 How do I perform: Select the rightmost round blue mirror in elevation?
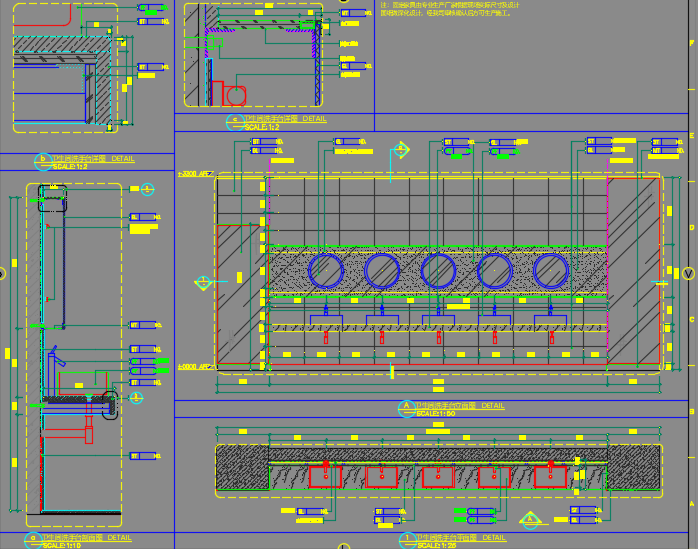coord(551,271)
